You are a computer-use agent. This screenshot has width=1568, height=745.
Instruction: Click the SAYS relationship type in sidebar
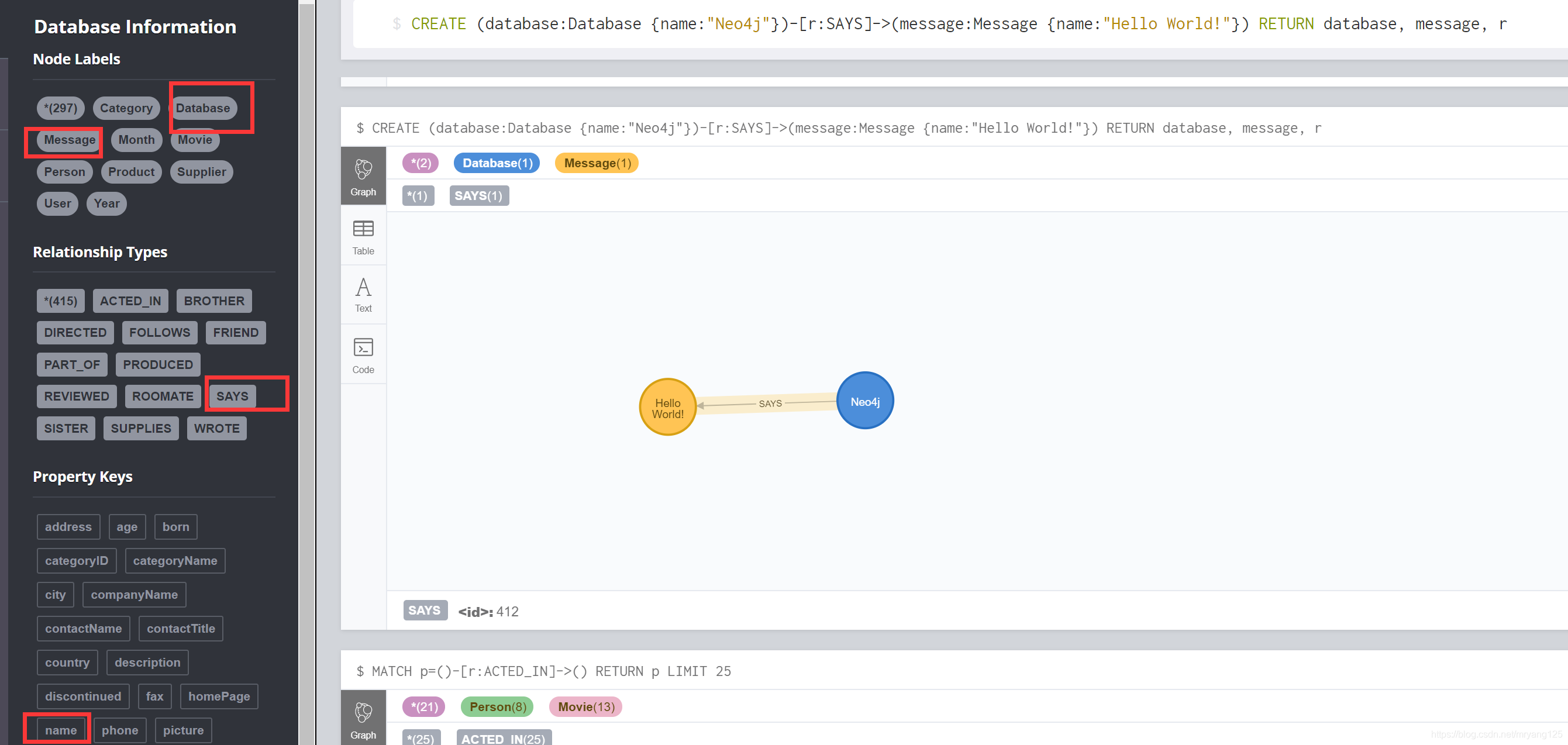point(232,396)
